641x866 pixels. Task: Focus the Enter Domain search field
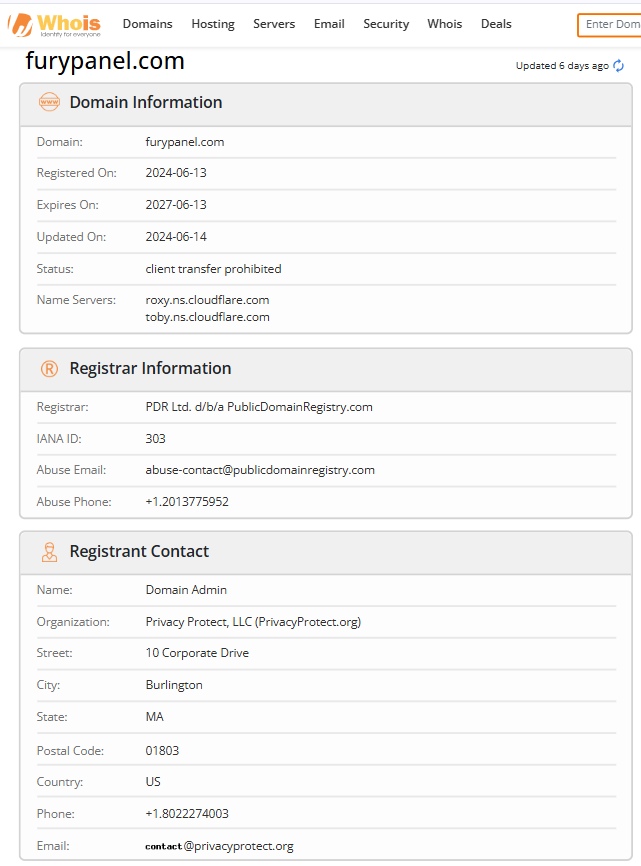[610, 25]
